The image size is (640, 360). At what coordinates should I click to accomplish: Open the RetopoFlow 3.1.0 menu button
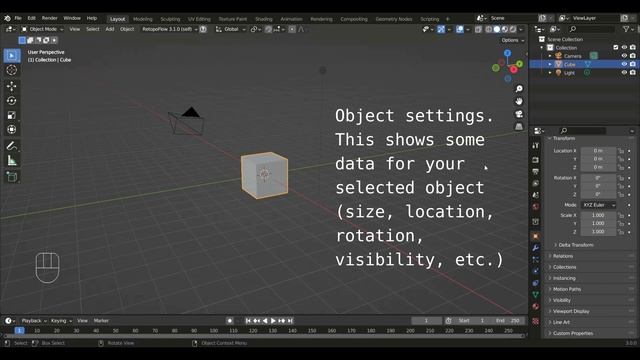(170, 29)
